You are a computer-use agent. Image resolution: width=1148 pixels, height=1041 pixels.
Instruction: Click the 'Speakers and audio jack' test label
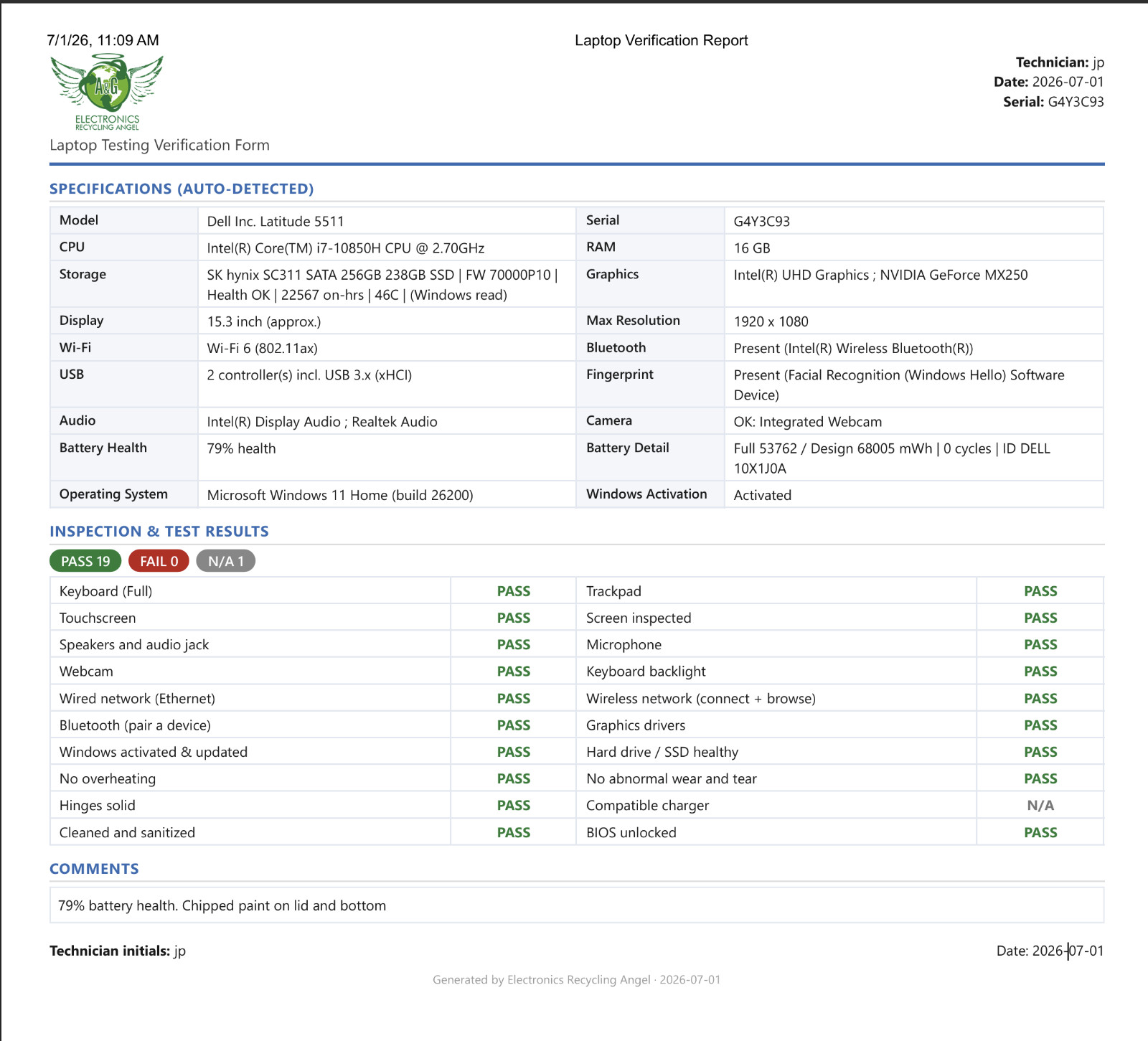click(x=134, y=644)
